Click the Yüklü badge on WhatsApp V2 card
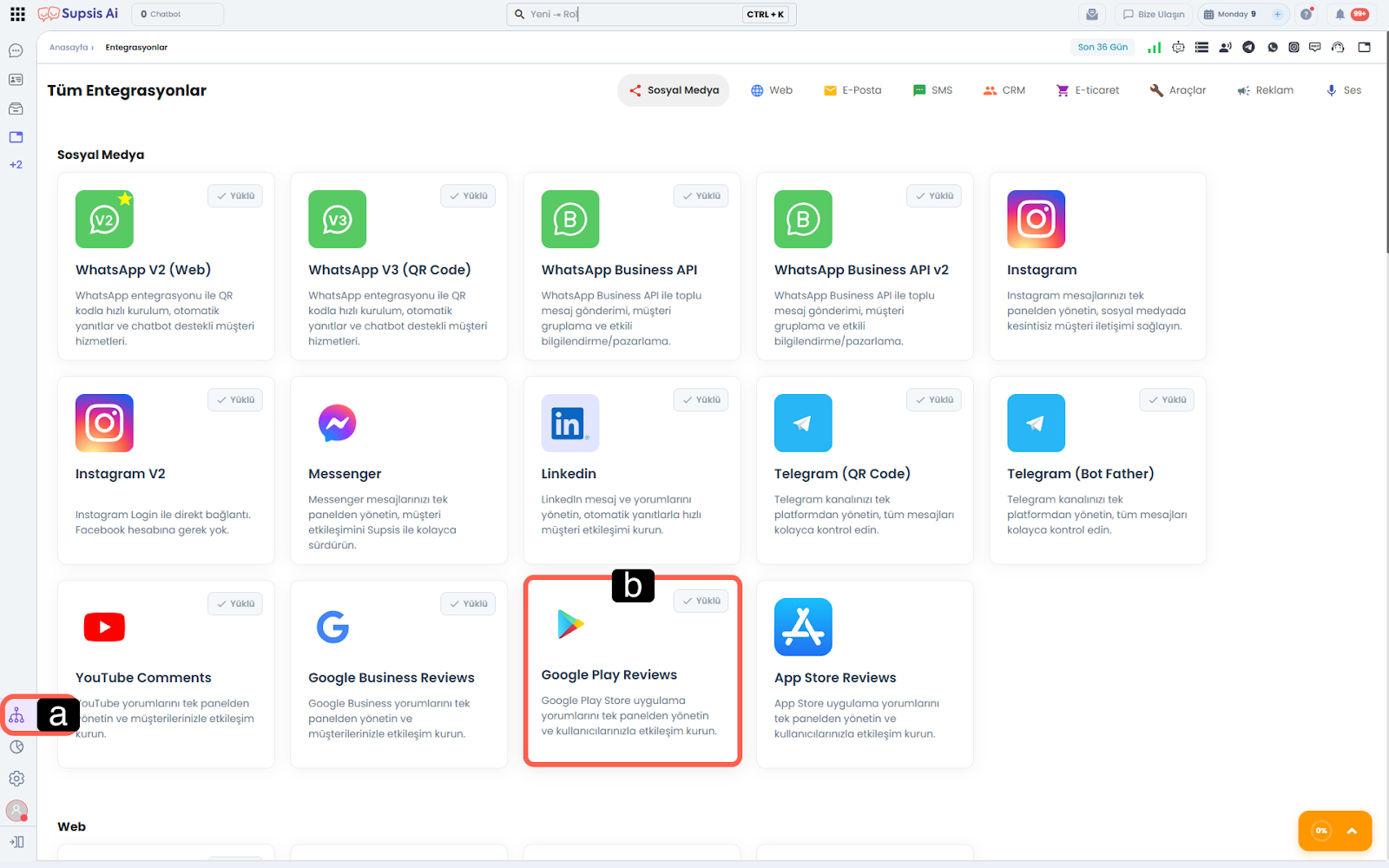1389x868 pixels. (x=235, y=196)
